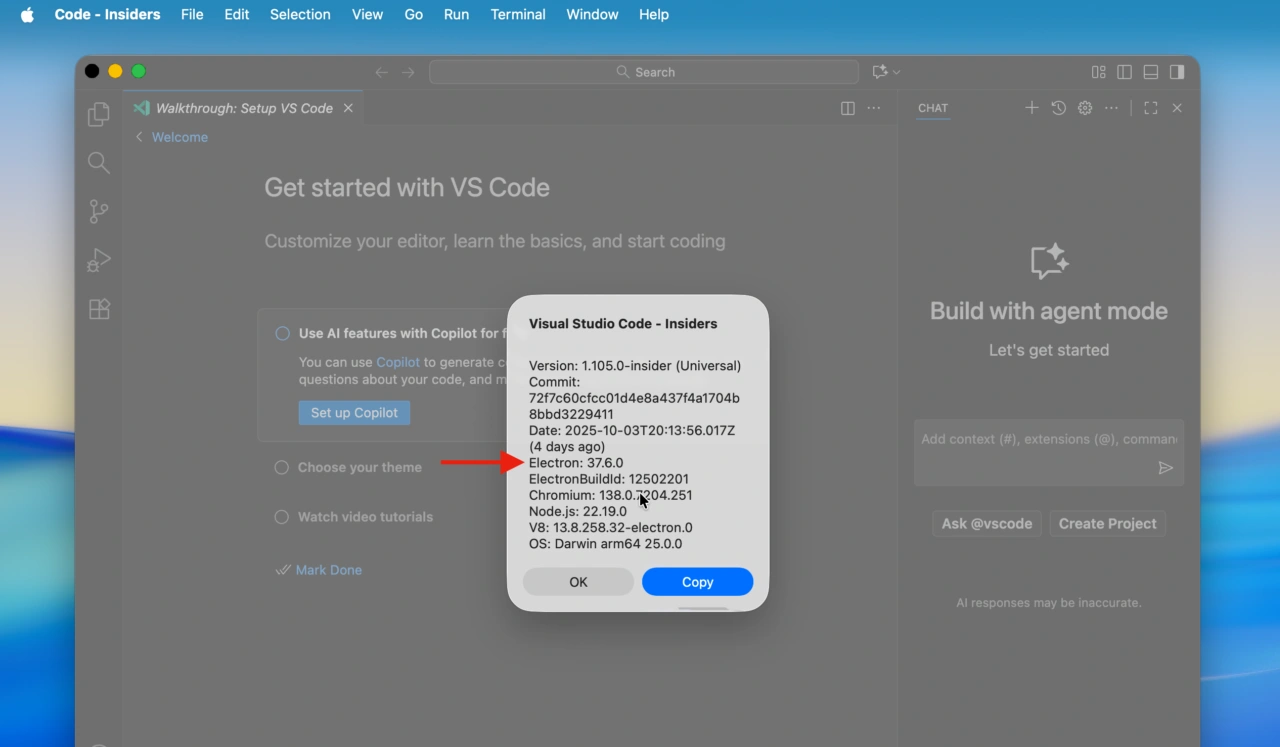Check the Choose your theme step
The image size is (1280, 747).
click(280, 467)
